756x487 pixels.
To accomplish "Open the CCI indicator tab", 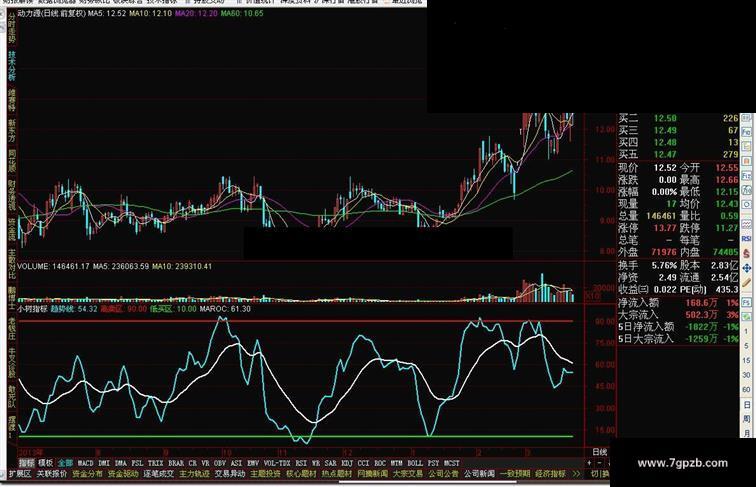I will 363,463.
